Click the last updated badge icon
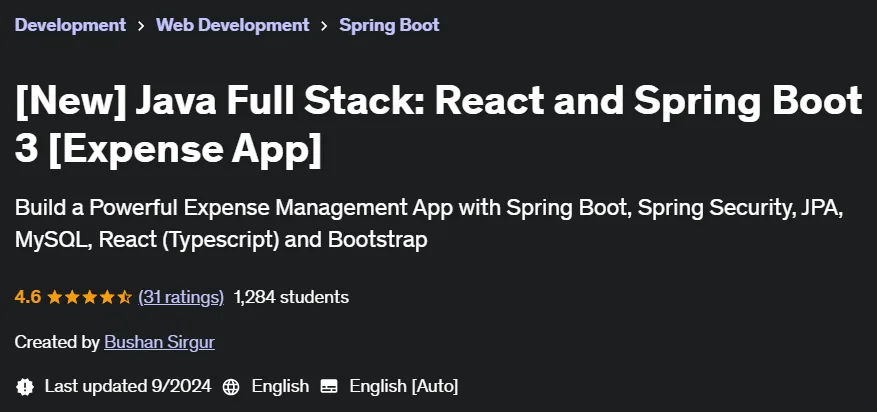 25,386
